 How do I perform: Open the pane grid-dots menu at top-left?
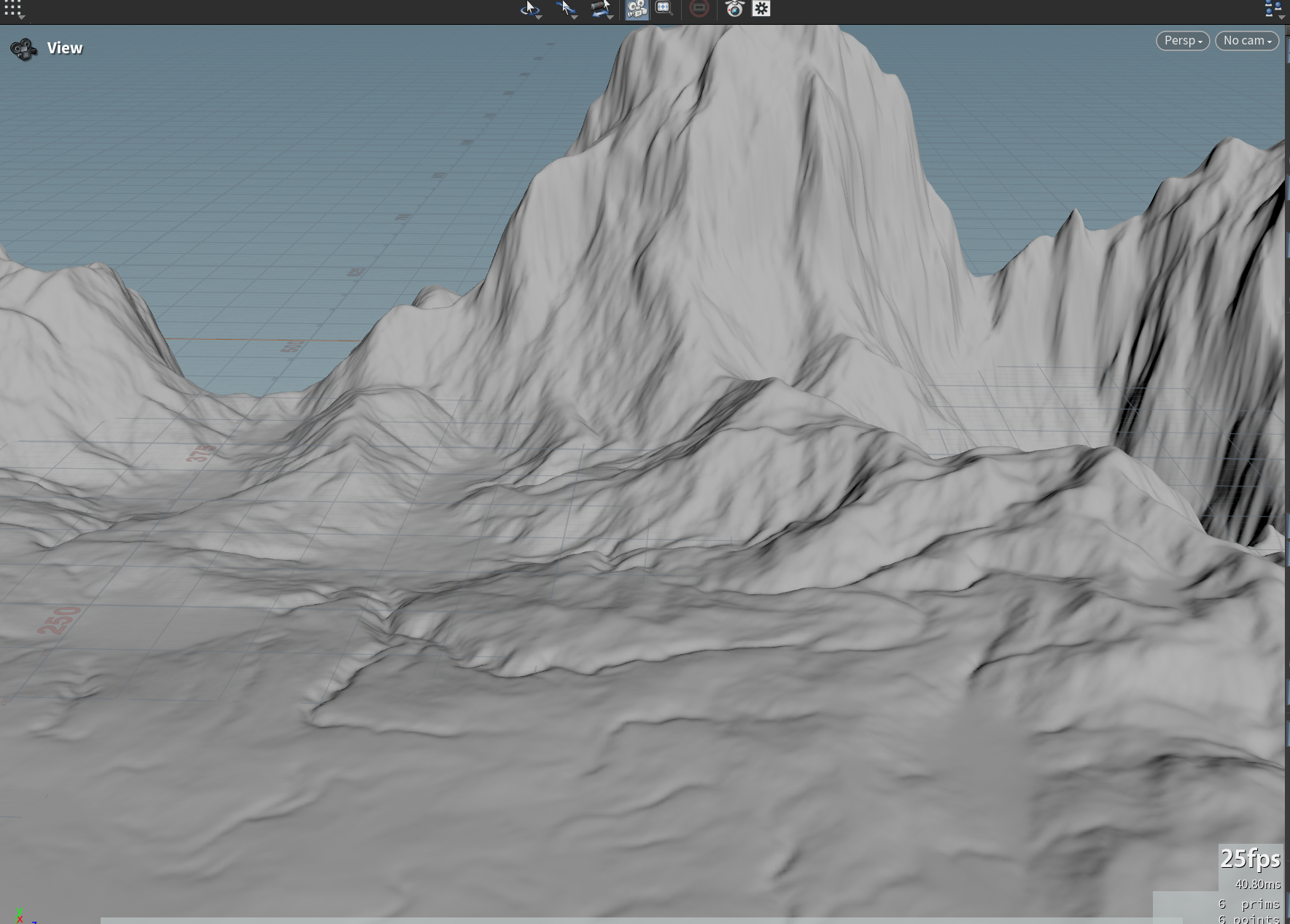13,9
